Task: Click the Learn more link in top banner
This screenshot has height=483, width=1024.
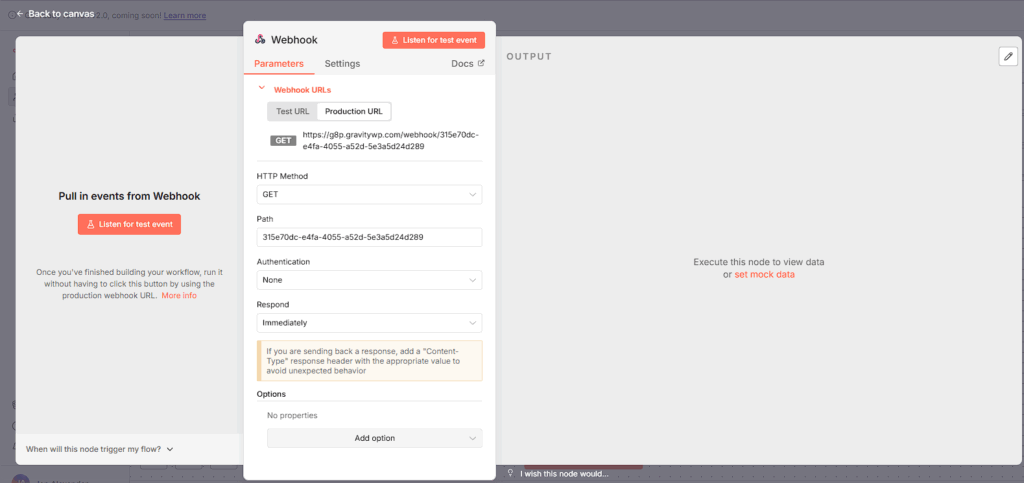Action: click(x=185, y=14)
